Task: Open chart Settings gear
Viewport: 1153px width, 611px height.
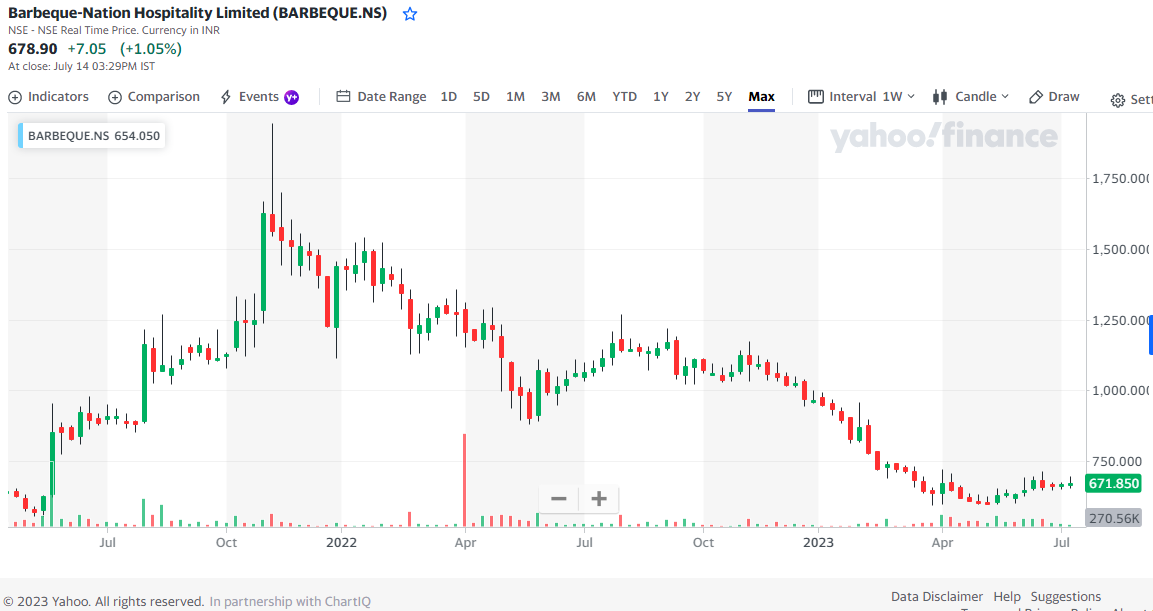Action: point(1118,100)
